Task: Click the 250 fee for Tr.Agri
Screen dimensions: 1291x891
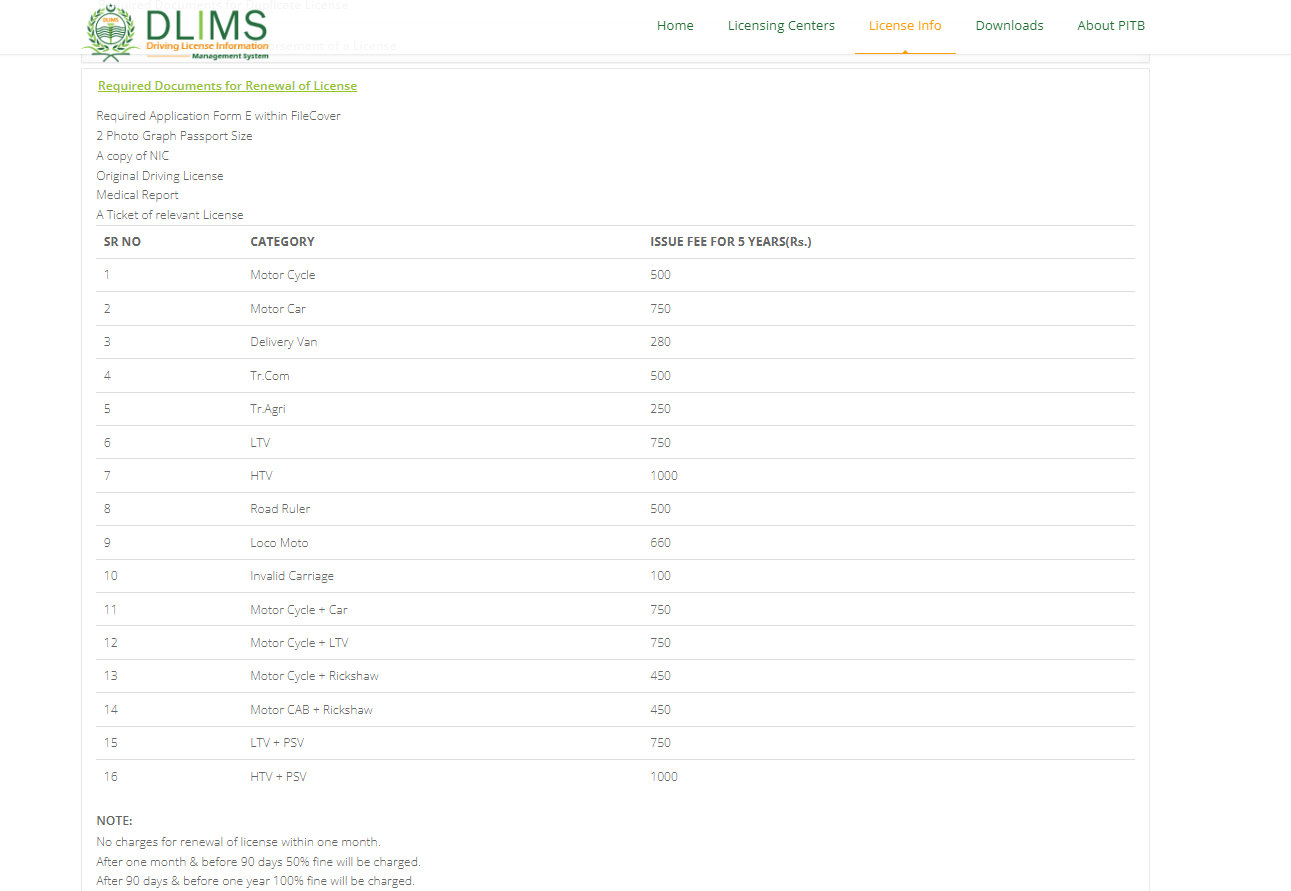Action: 660,409
